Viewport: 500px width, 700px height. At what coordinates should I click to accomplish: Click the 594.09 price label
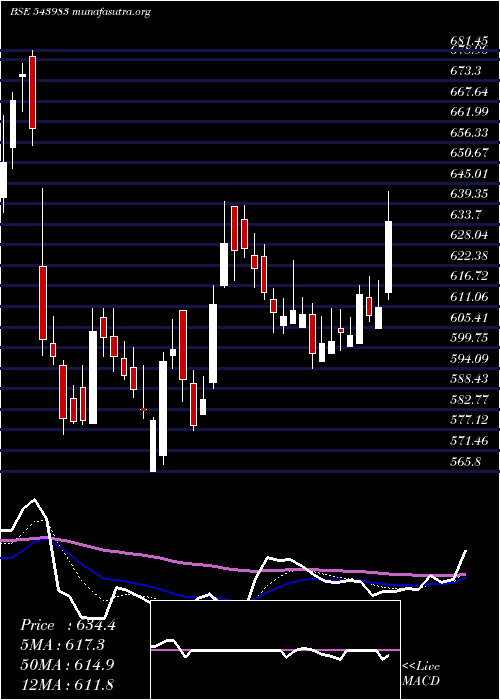469,358
